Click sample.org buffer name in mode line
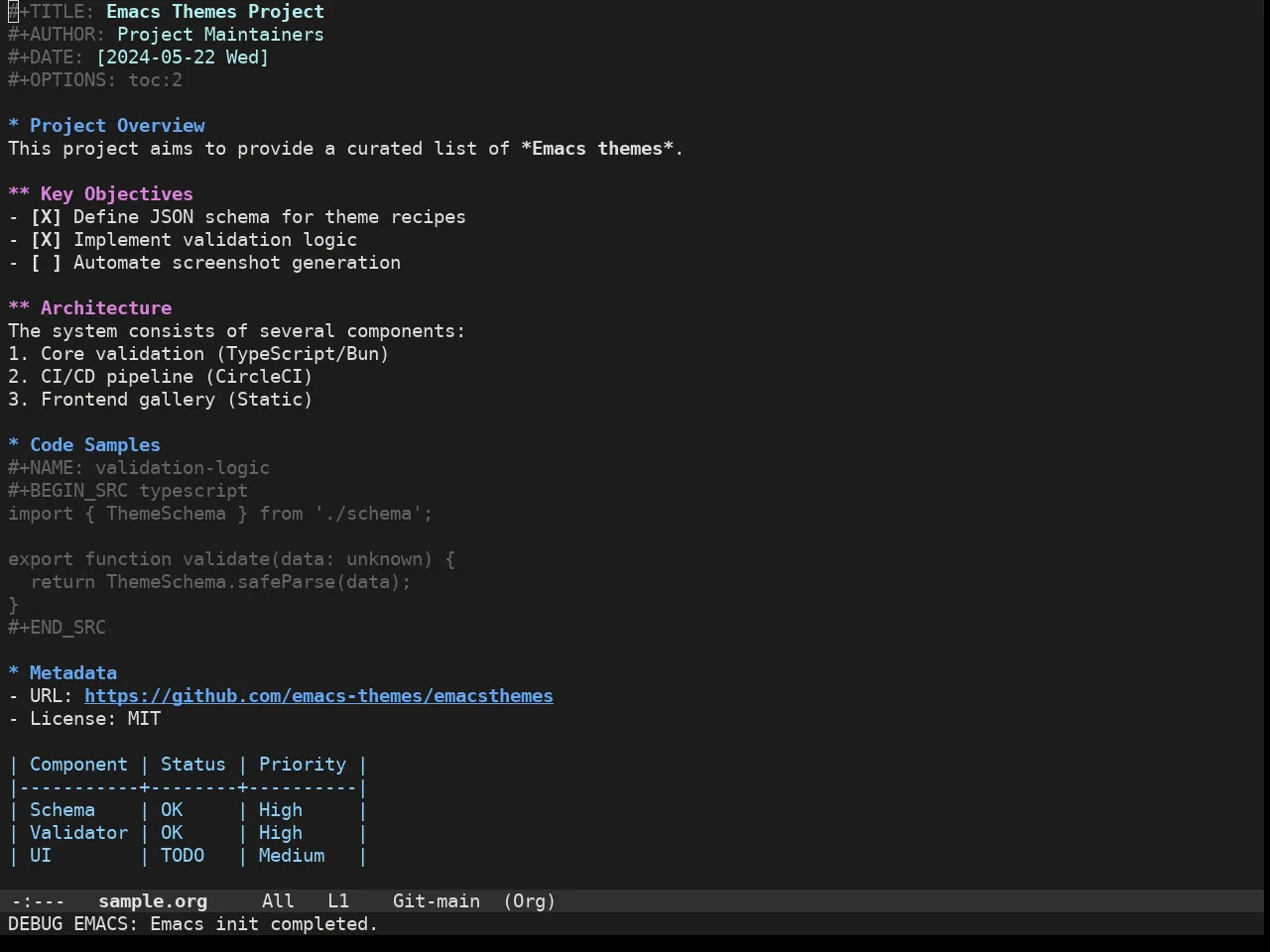 click(x=153, y=901)
